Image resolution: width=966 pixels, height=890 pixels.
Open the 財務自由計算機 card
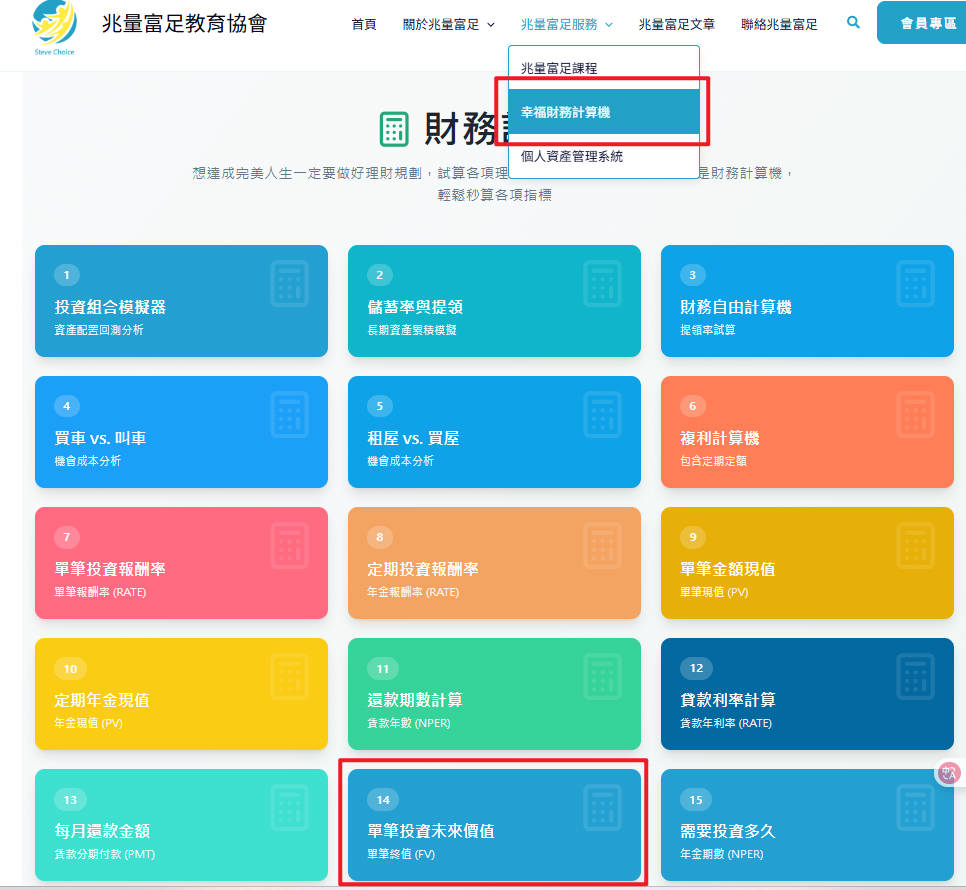point(806,301)
